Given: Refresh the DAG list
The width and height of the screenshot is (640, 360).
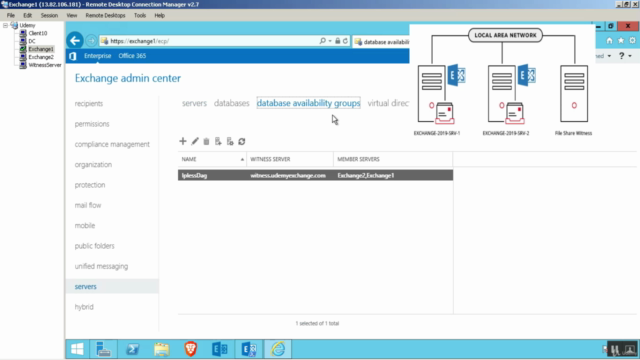Looking at the screenshot, I should (242, 141).
